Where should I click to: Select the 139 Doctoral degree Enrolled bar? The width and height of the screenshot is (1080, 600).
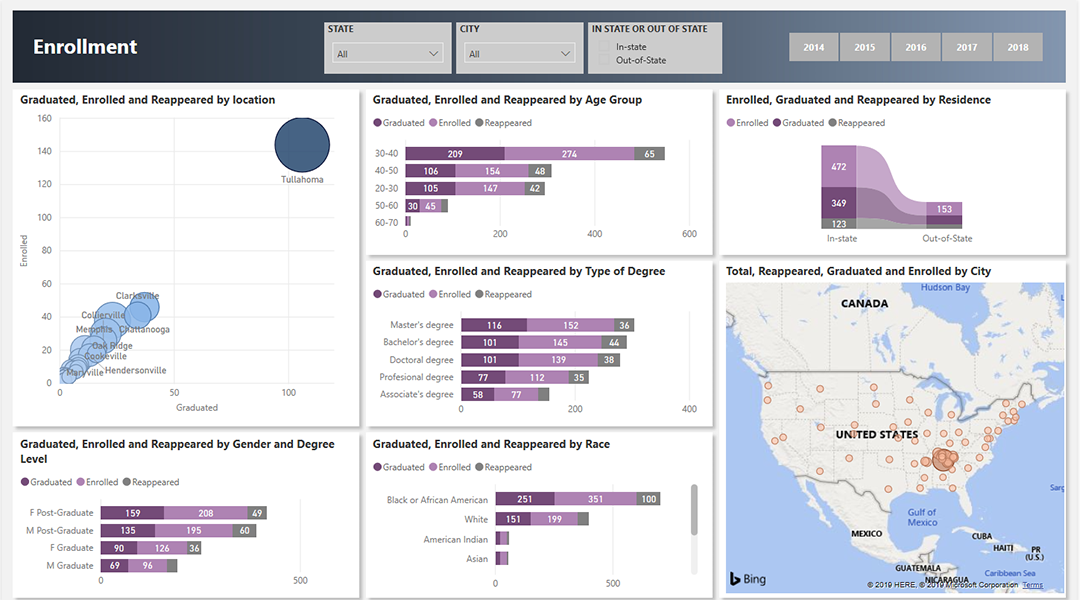[558, 360]
